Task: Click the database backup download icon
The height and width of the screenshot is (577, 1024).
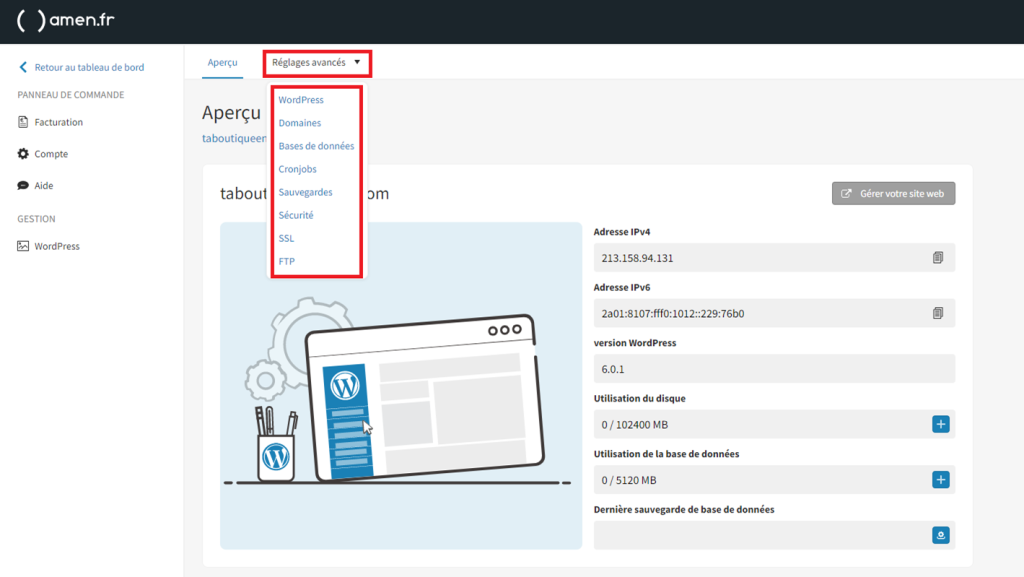Action: pyautogui.click(x=940, y=536)
